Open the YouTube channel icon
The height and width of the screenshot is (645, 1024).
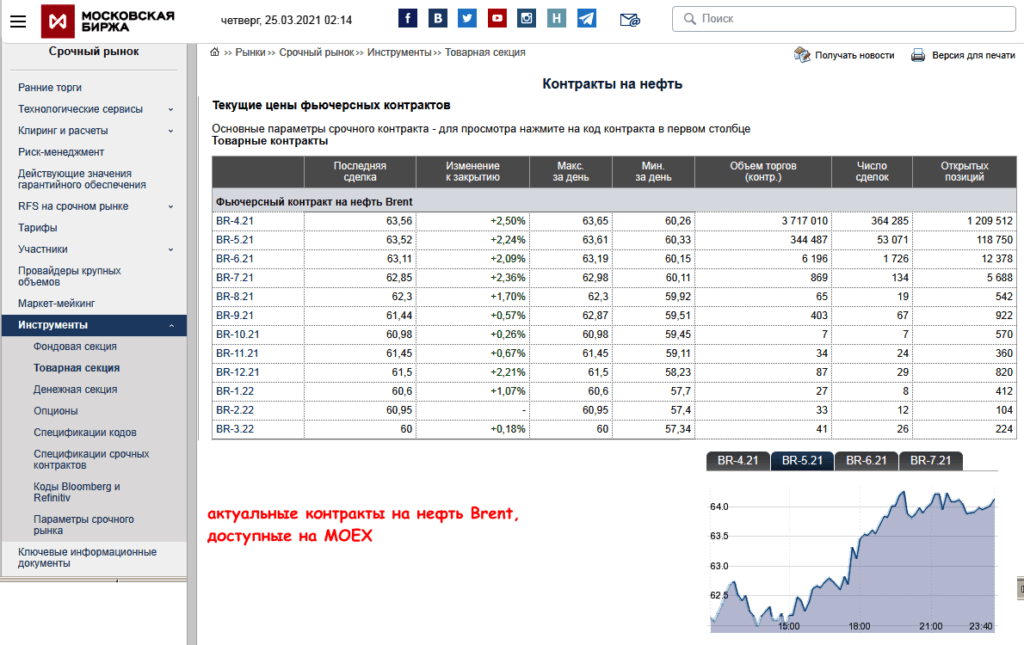click(x=496, y=16)
